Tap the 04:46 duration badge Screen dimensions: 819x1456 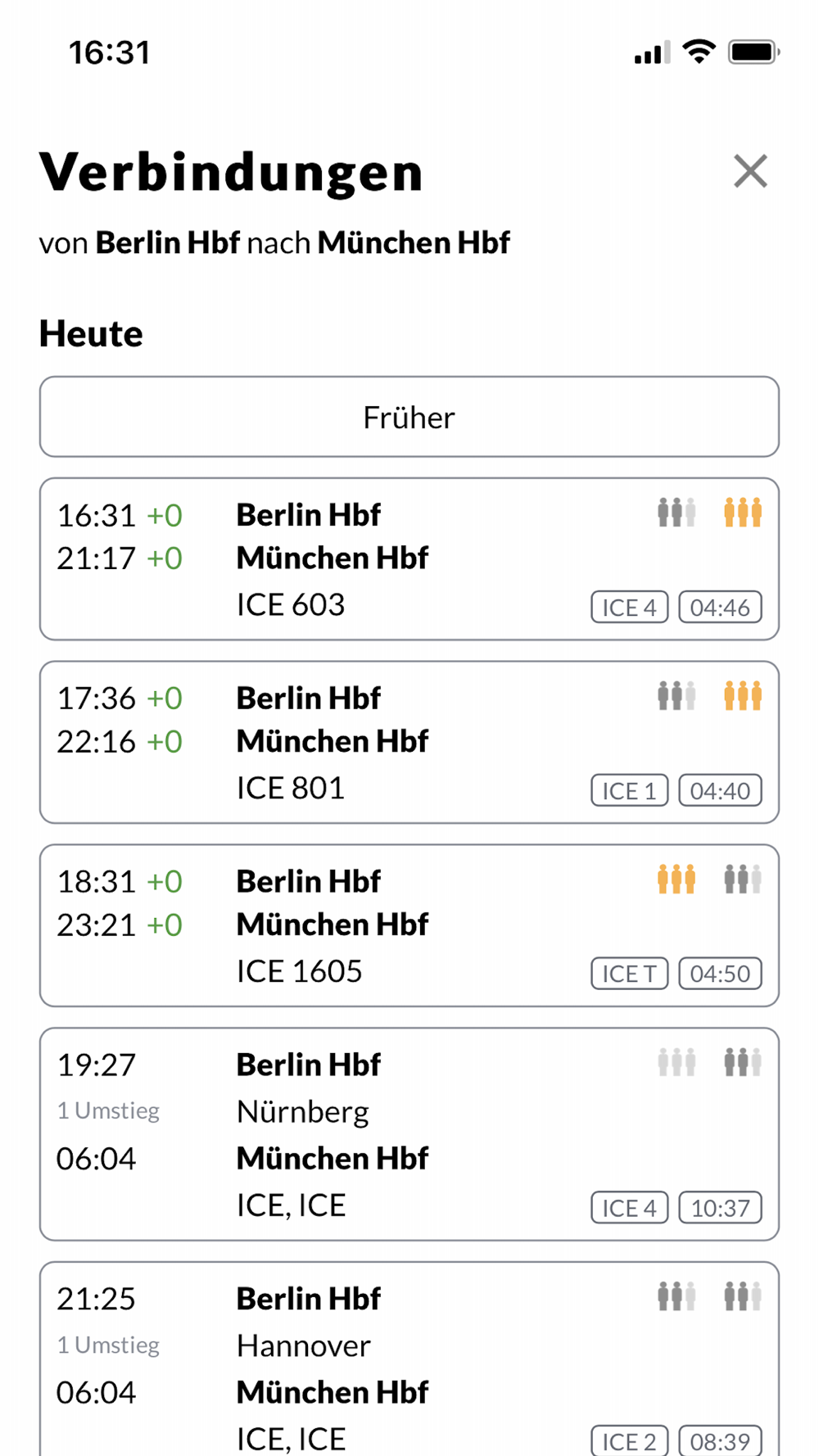click(720, 608)
